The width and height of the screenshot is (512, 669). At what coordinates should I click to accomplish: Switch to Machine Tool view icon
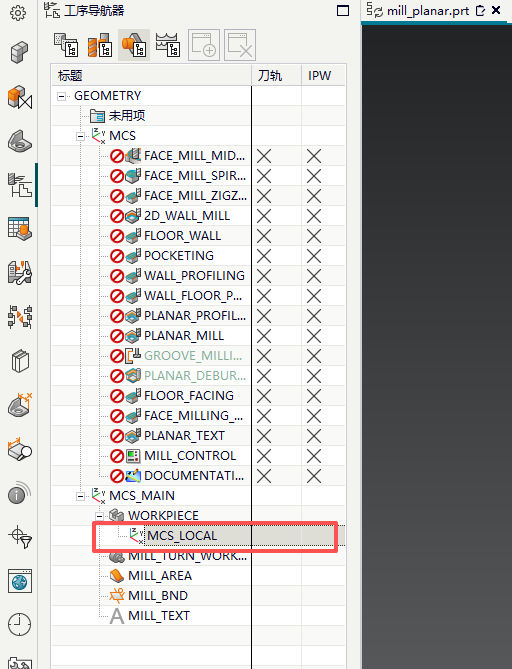pyautogui.click(x=99, y=45)
